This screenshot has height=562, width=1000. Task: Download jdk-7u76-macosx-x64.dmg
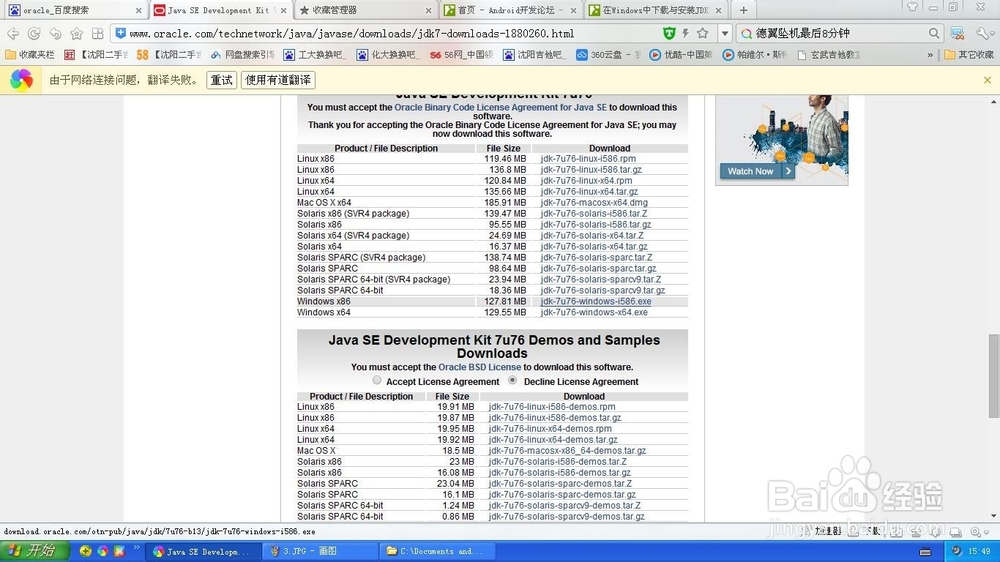pyautogui.click(x=594, y=202)
